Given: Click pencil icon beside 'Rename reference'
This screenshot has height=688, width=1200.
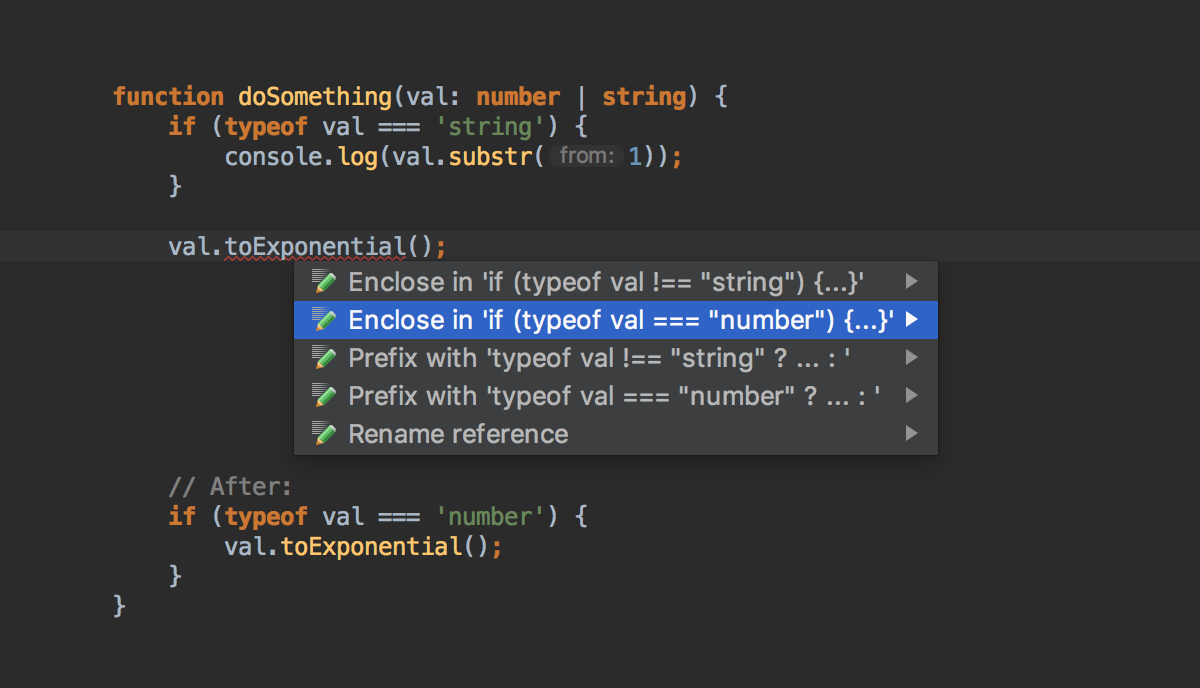Looking at the screenshot, I should coord(323,434).
